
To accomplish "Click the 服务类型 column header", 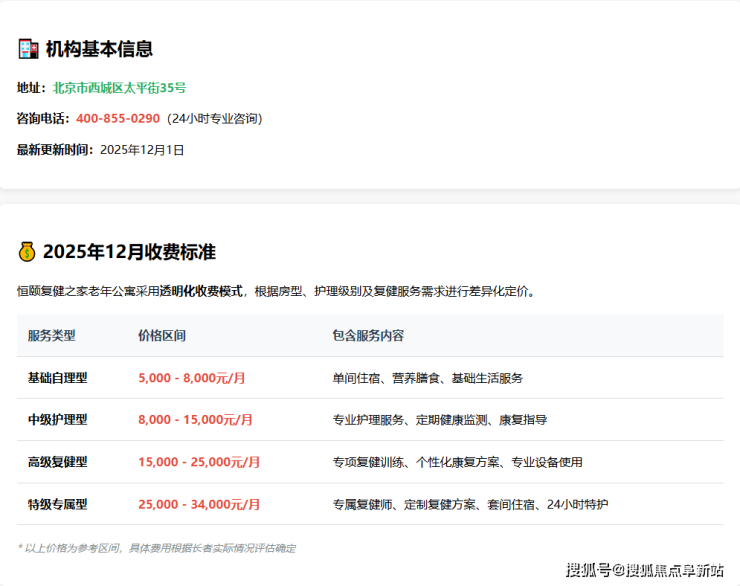I will point(52,336).
